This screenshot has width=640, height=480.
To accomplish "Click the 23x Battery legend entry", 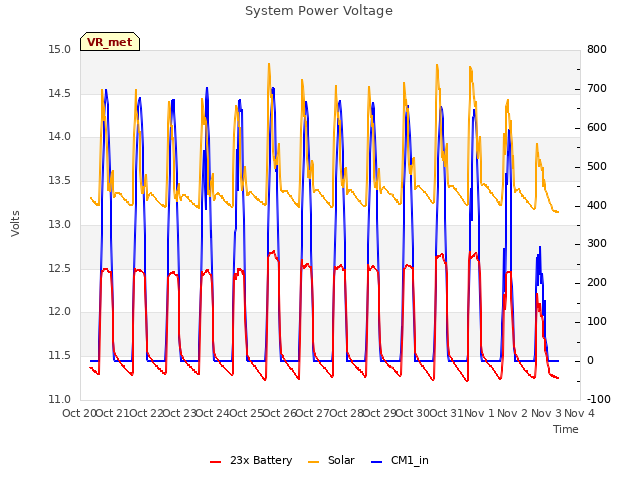I will click(251, 460).
